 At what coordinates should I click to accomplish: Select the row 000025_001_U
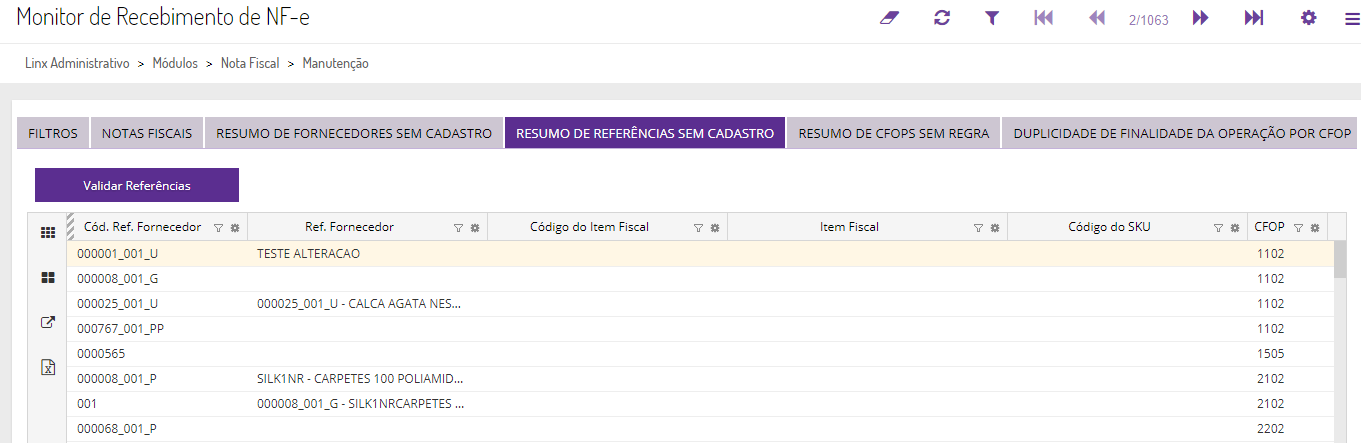(118, 303)
